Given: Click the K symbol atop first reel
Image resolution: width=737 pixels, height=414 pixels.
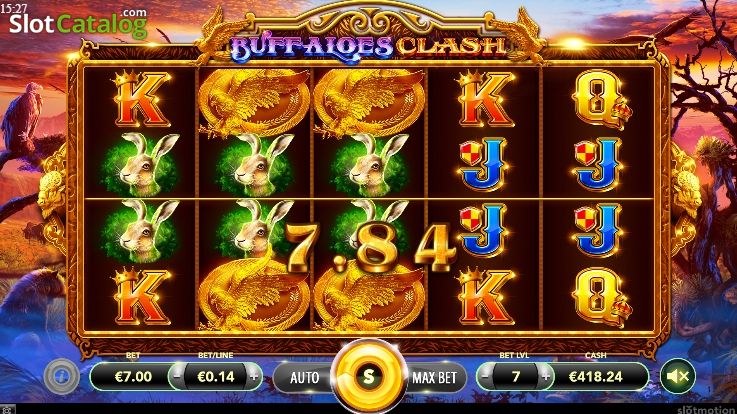Looking at the screenshot, I should pyautogui.click(x=142, y=99).
